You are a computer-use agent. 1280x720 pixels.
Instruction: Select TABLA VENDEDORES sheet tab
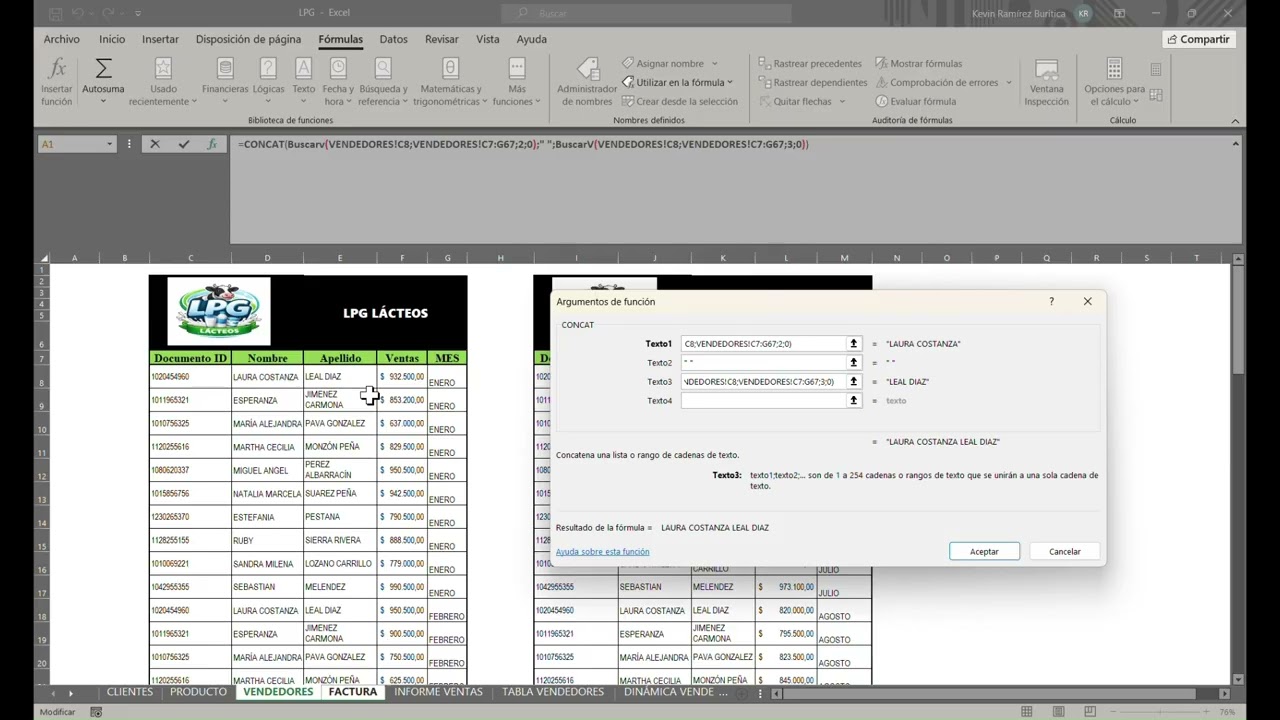coord(553,692)
